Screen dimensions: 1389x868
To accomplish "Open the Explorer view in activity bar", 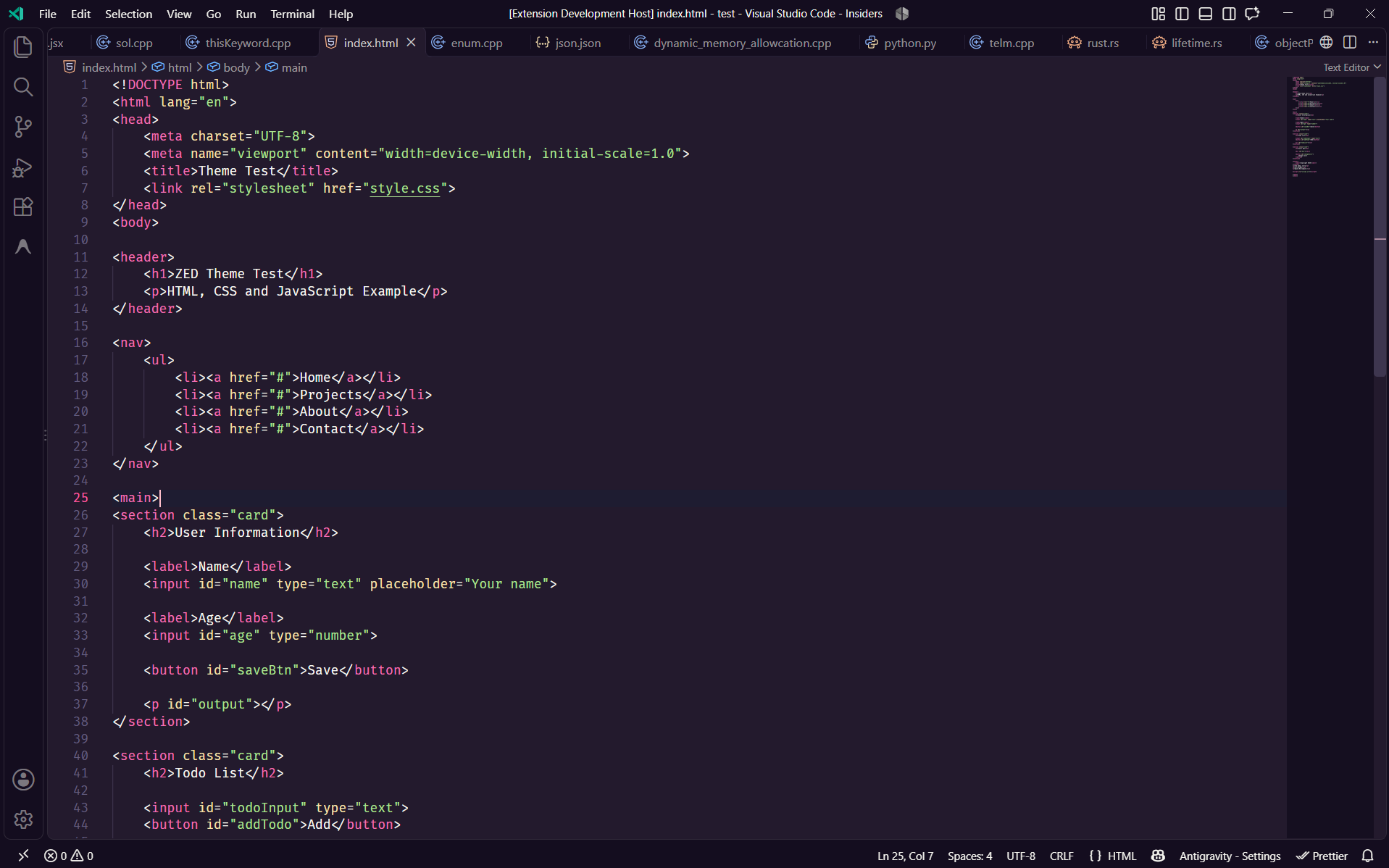I will tap(23, 47).
